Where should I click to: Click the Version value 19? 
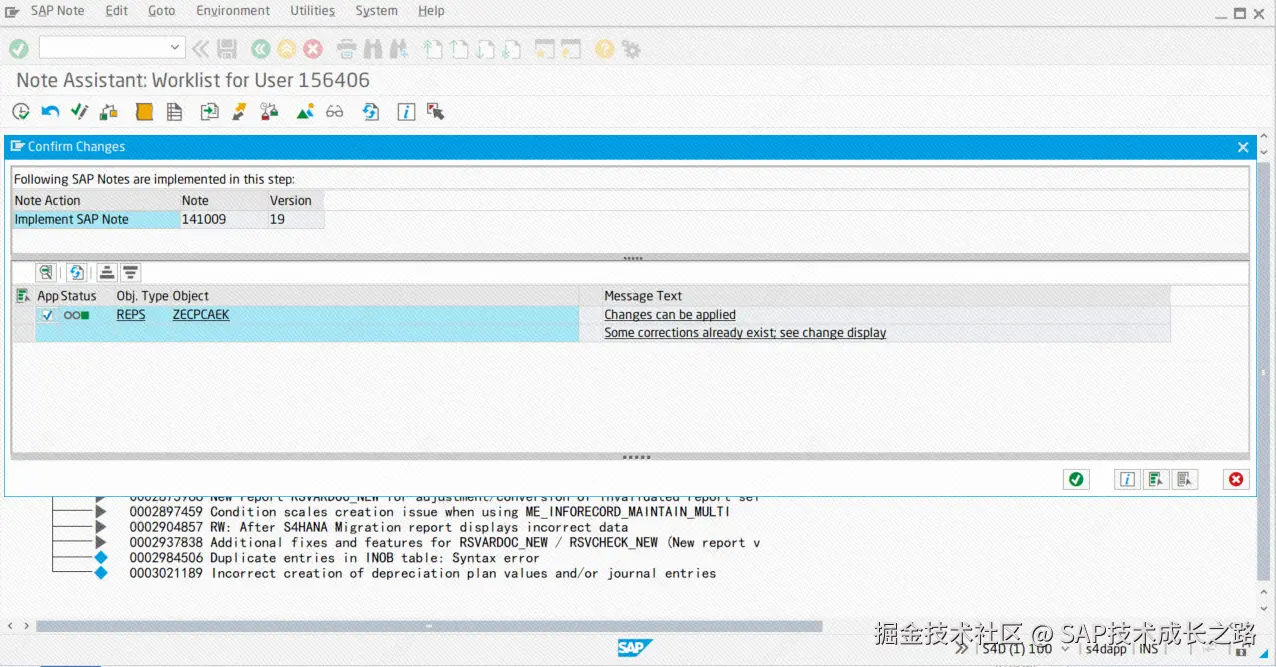click(x=277, y=219)
